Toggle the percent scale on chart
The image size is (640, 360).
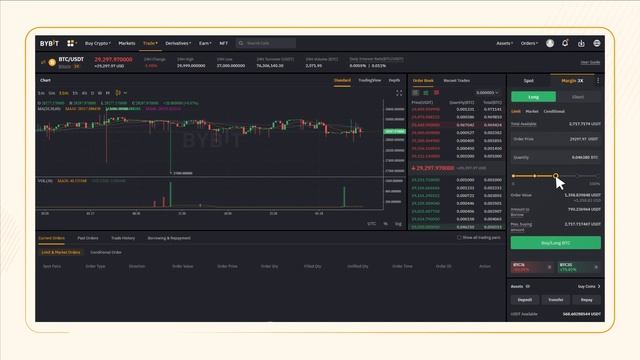386,224
